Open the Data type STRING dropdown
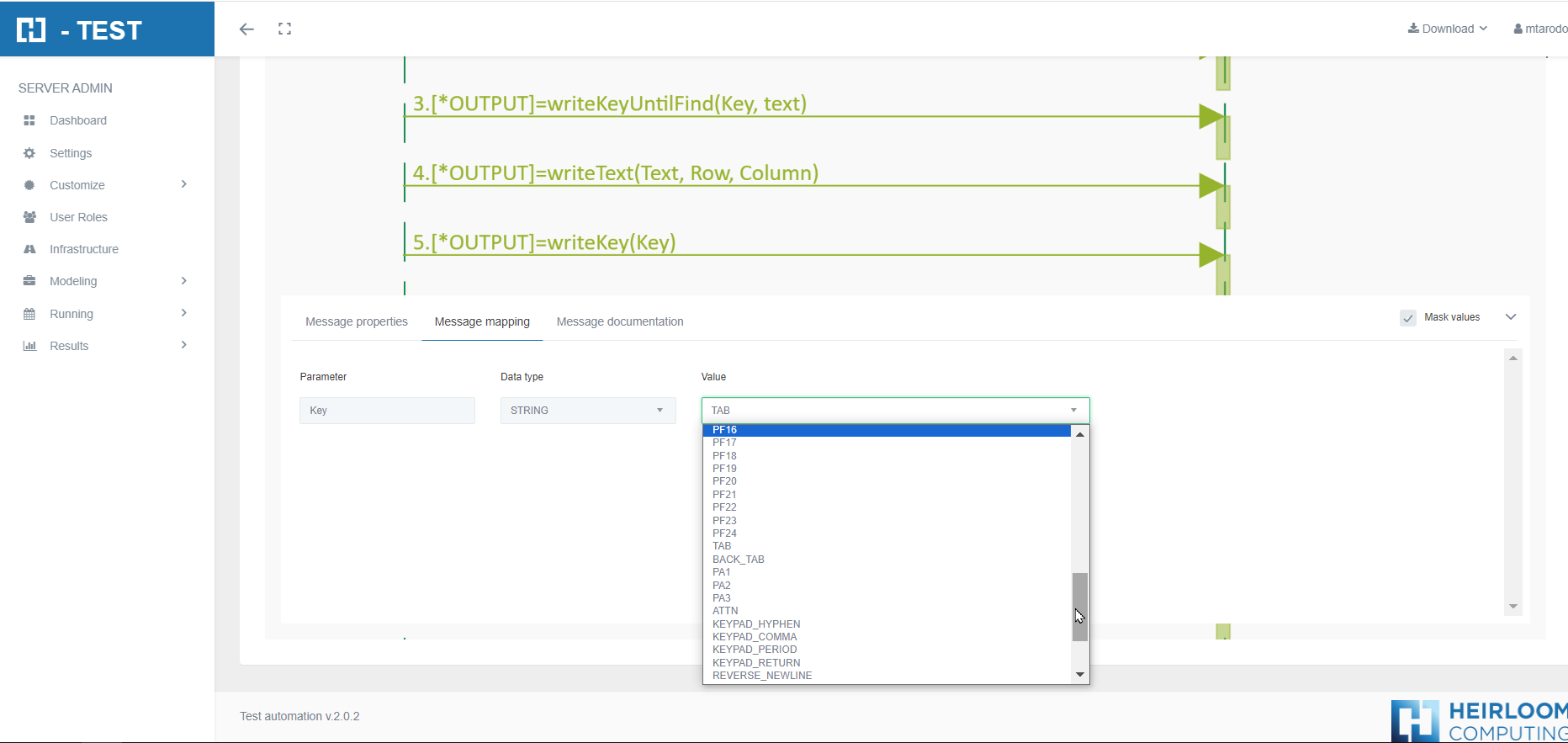Viewport: 1568px width, 743px height. [587, 411]
